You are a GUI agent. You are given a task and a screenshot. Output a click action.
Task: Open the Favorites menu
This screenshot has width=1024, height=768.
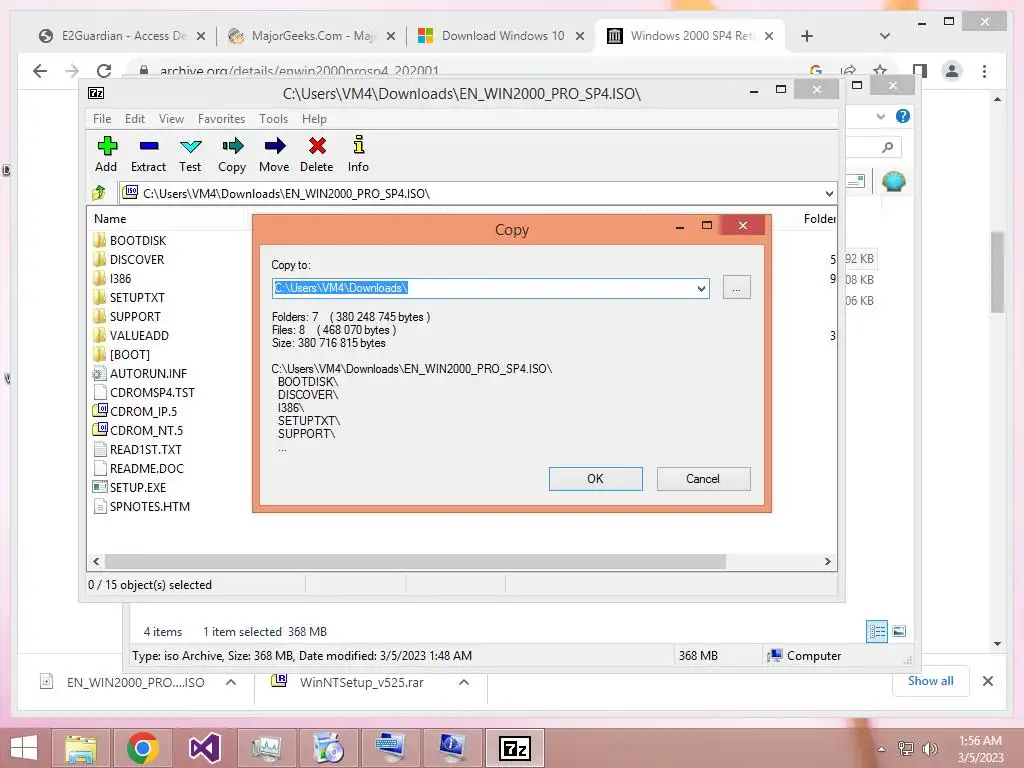tap(221, 119)
